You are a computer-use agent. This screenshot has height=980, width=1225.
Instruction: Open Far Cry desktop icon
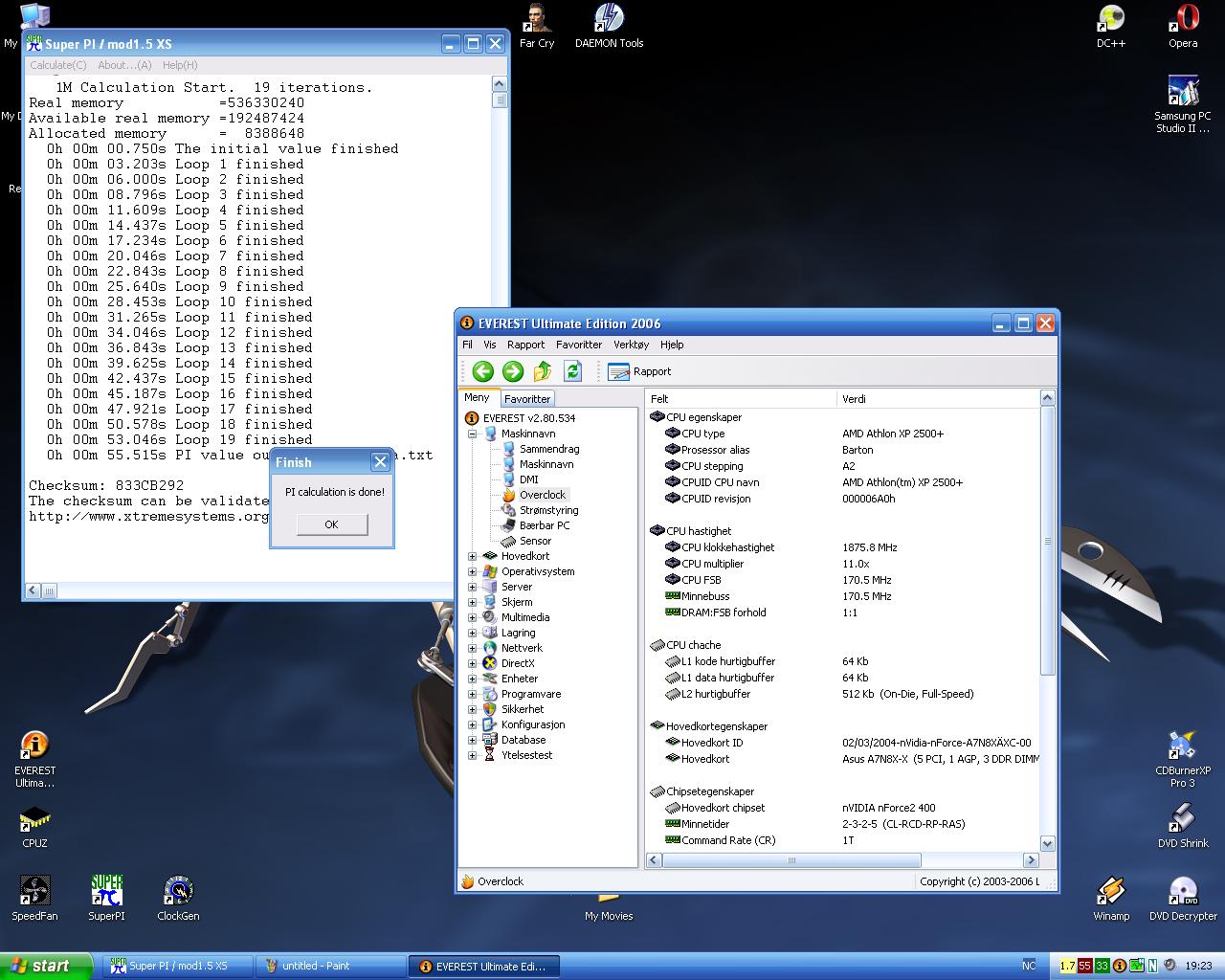pyautogui.click(x=537, y=26)
